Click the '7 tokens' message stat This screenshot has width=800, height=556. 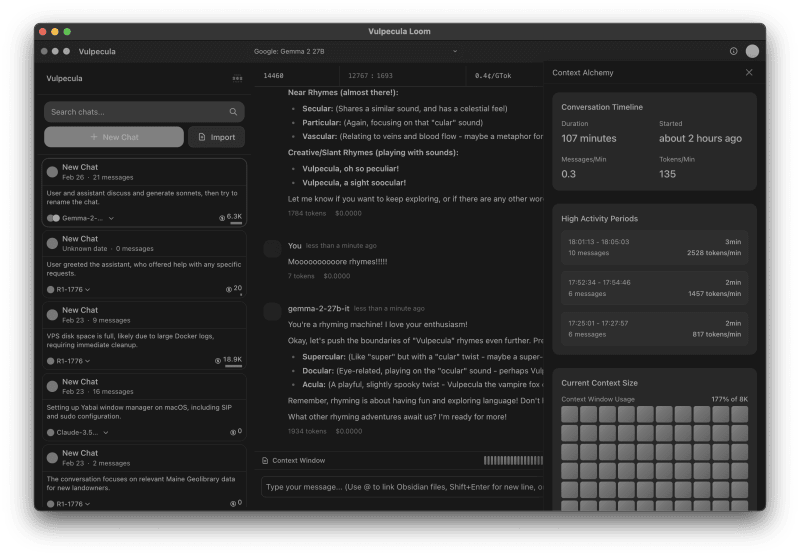click(301, 276)
